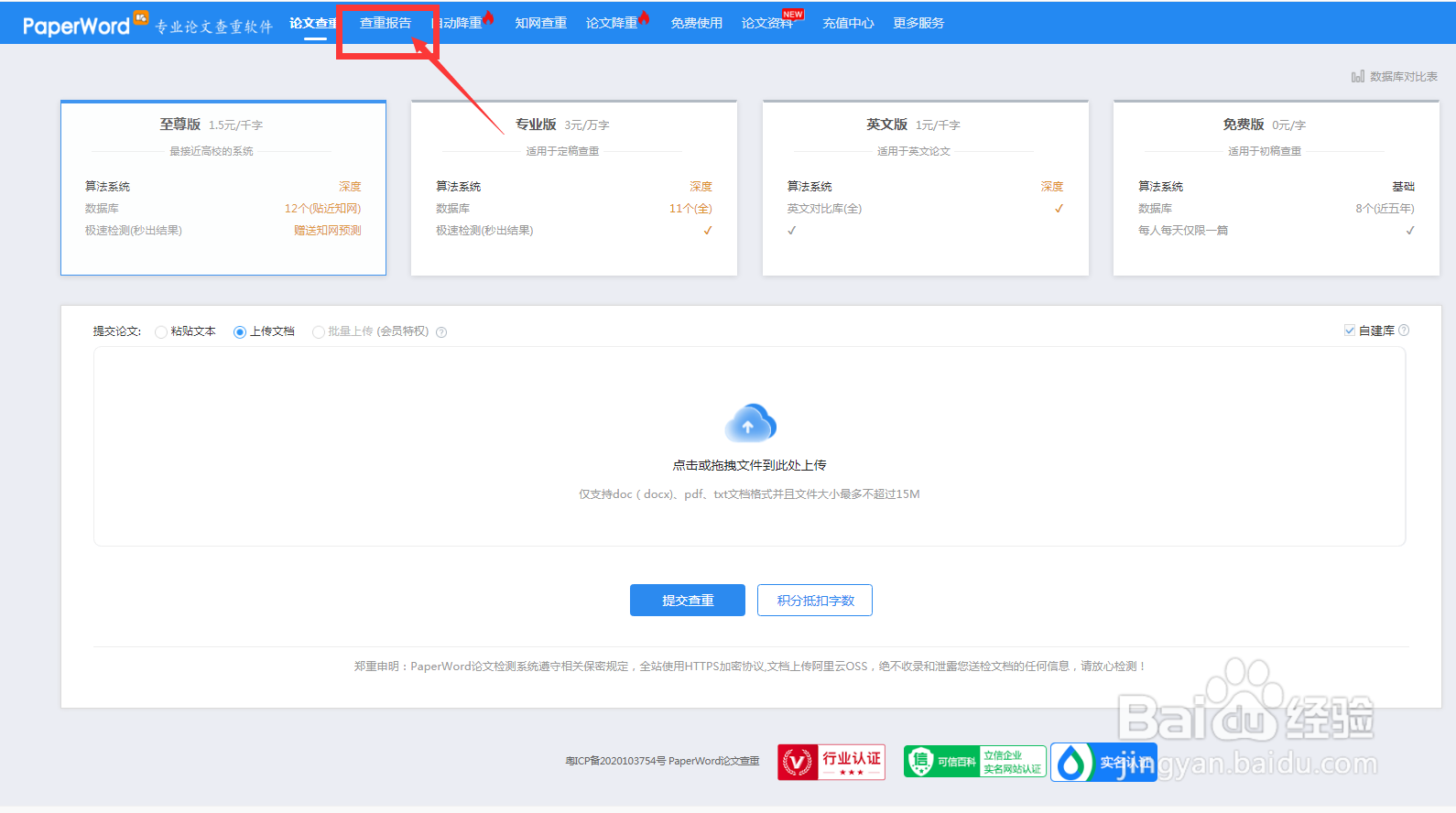Open the 实名认证 badge
1456x813 pixels.
click(x=1103, y=762)
